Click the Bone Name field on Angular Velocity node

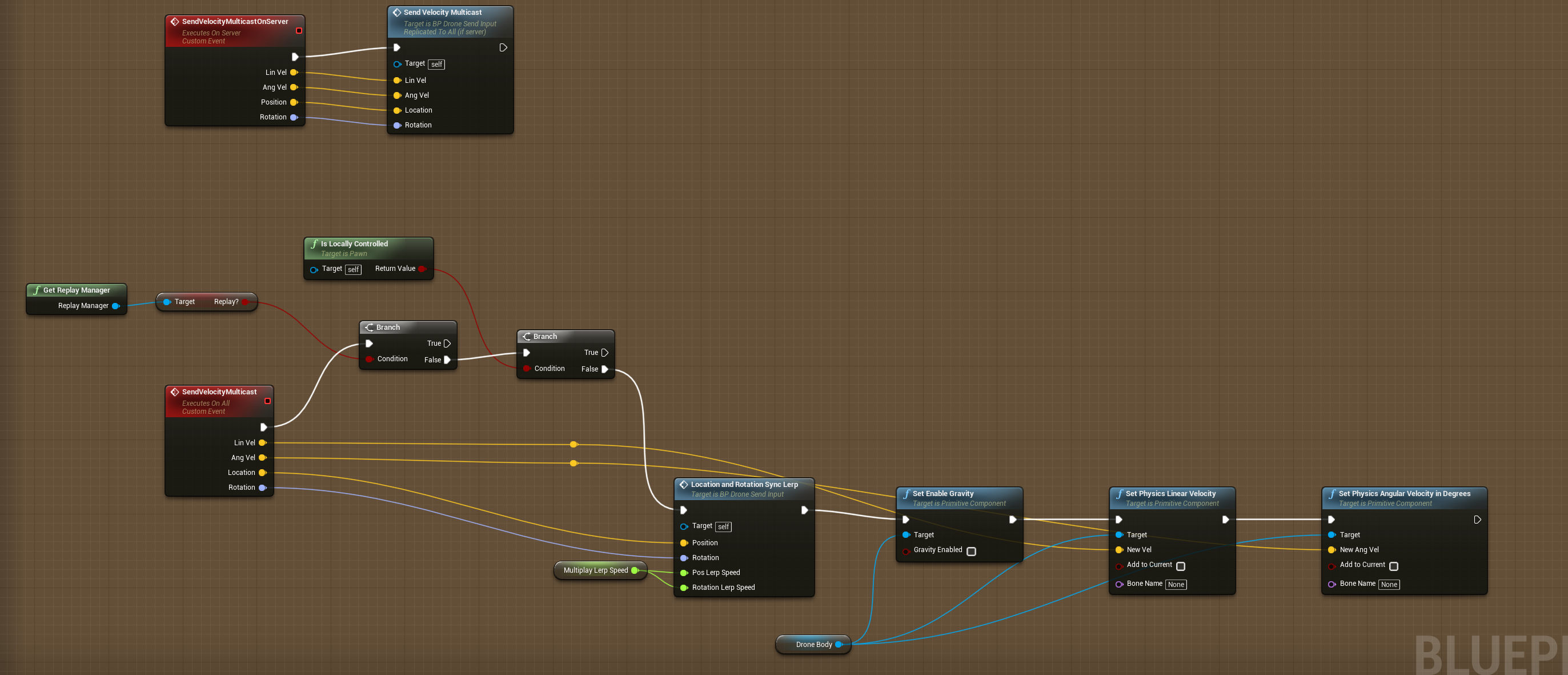tap(1389, 584)
